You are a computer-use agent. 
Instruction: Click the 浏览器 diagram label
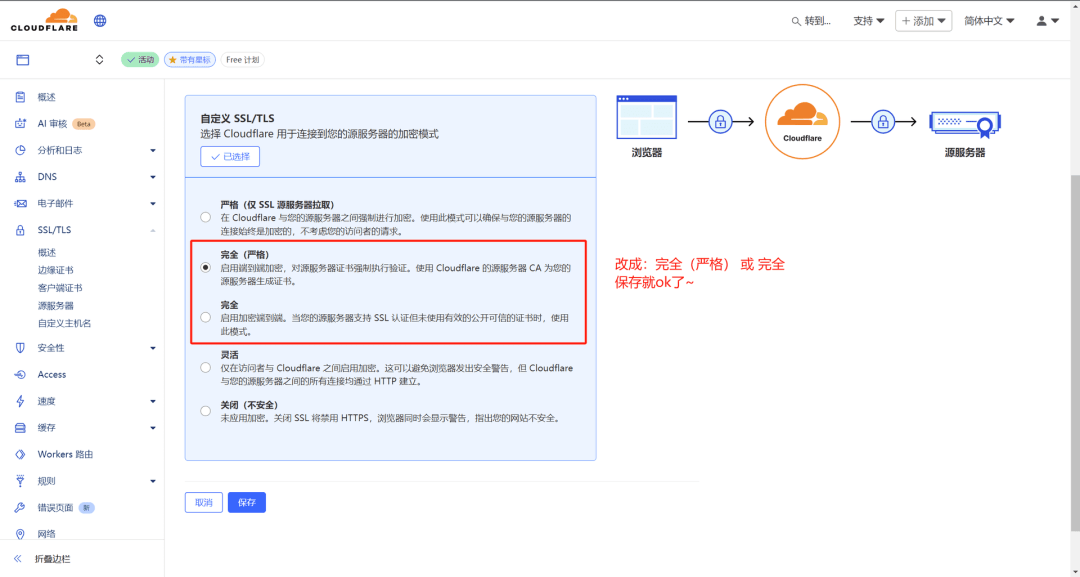tap(647, 153)
